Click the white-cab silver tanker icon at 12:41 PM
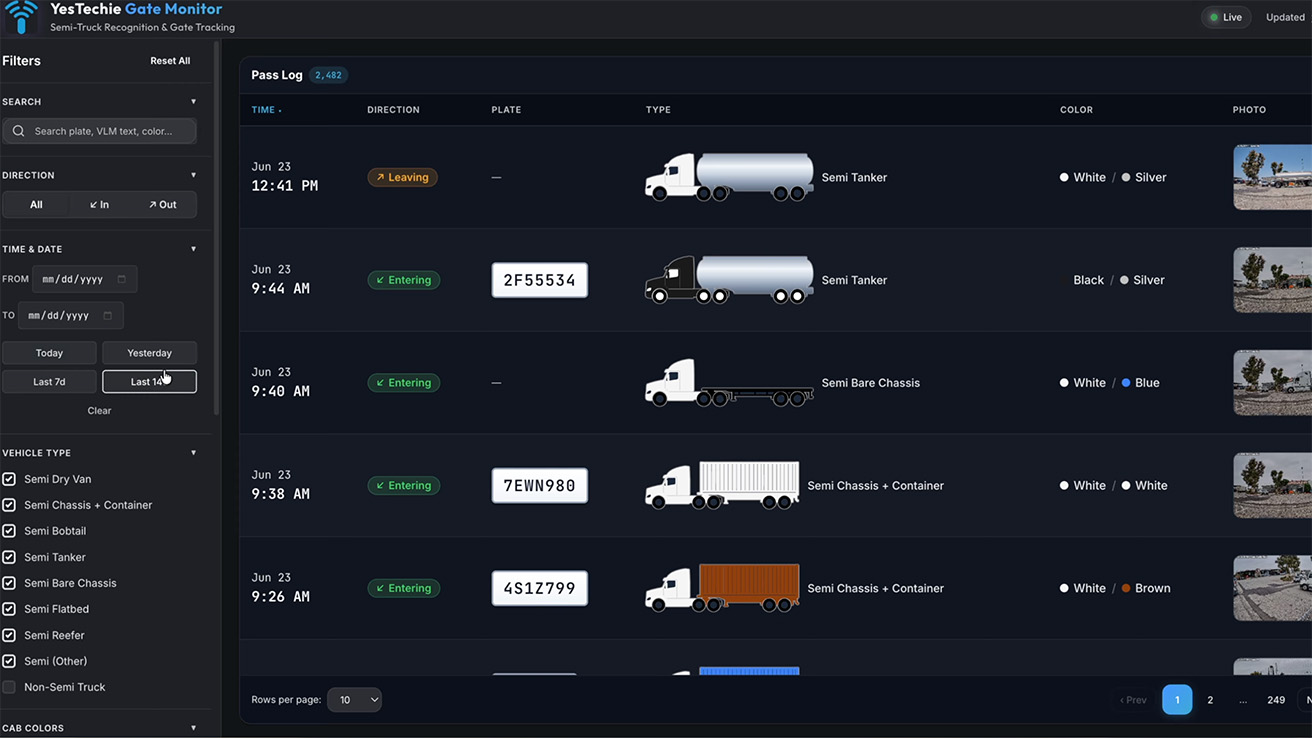Viewport: 1312px width, 738px height. [x=729, y=177]
